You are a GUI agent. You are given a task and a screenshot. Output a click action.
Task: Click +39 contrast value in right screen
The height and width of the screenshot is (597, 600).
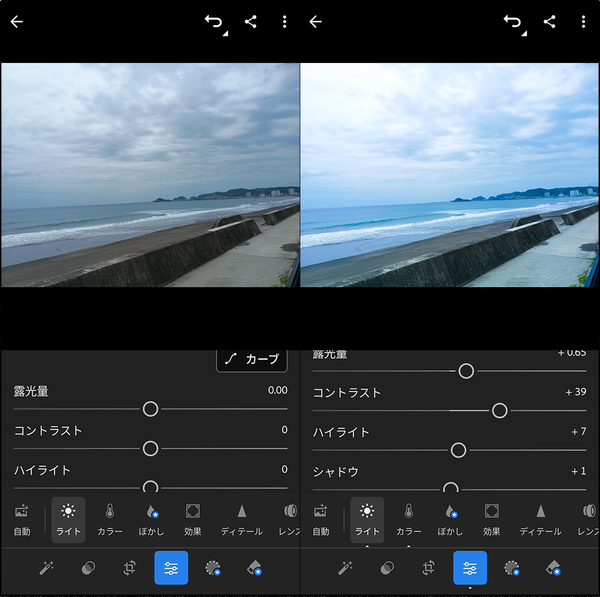click(x=576, y=392)
